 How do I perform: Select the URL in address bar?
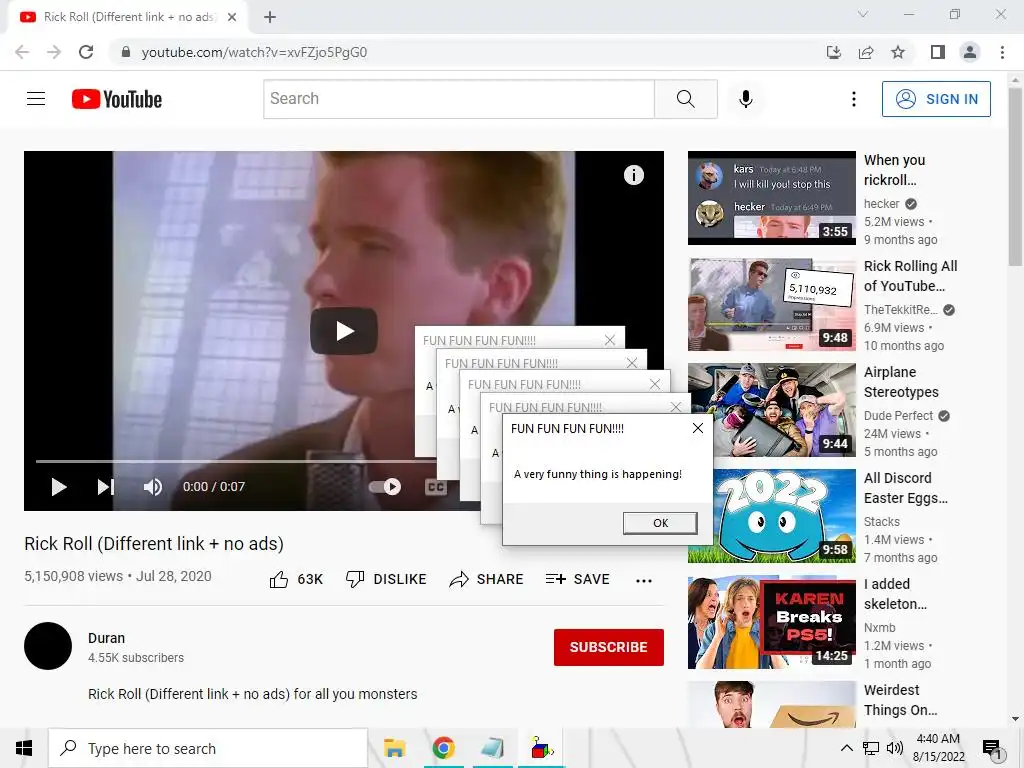point(254,52)
